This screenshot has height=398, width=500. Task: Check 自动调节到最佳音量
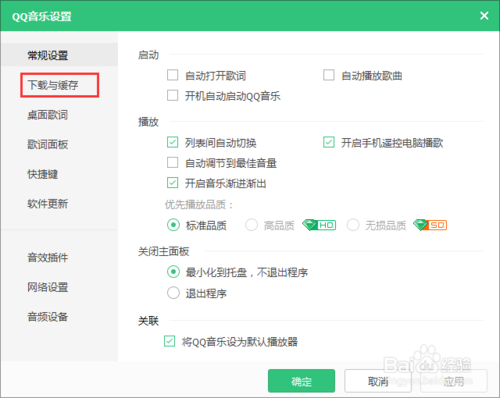(x=172, y=163)
